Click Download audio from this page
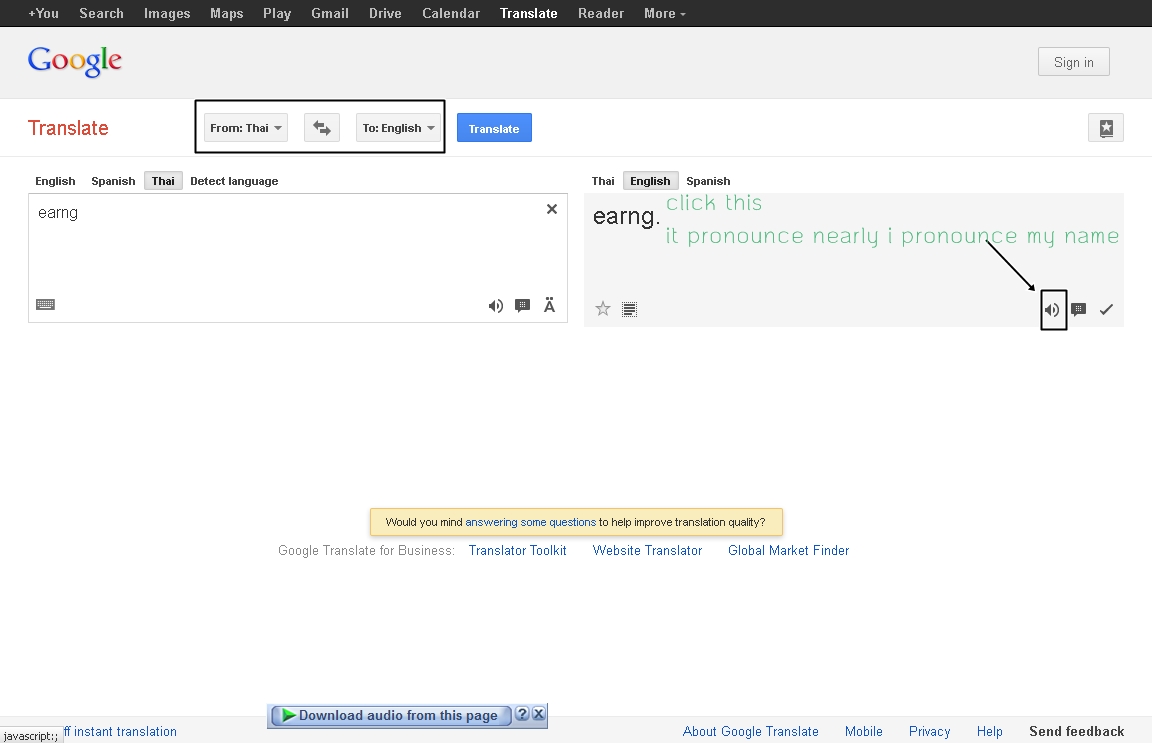 coord(397,715)
